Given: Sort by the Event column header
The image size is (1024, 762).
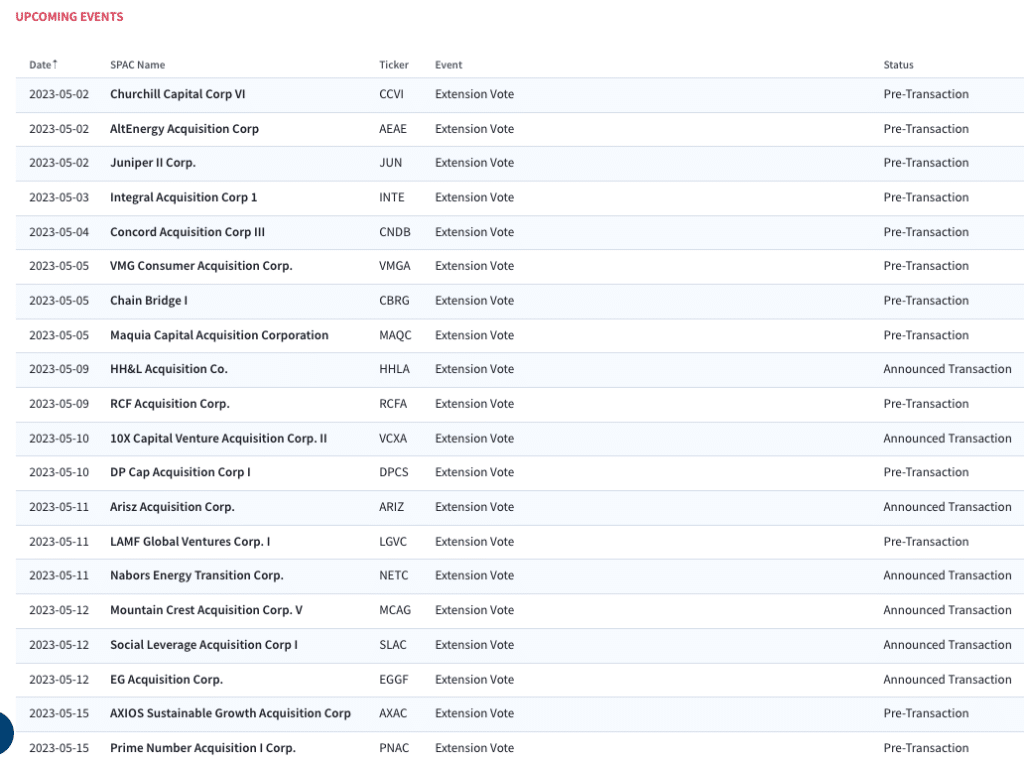Looking at the screenshot, I should [449, 65].
